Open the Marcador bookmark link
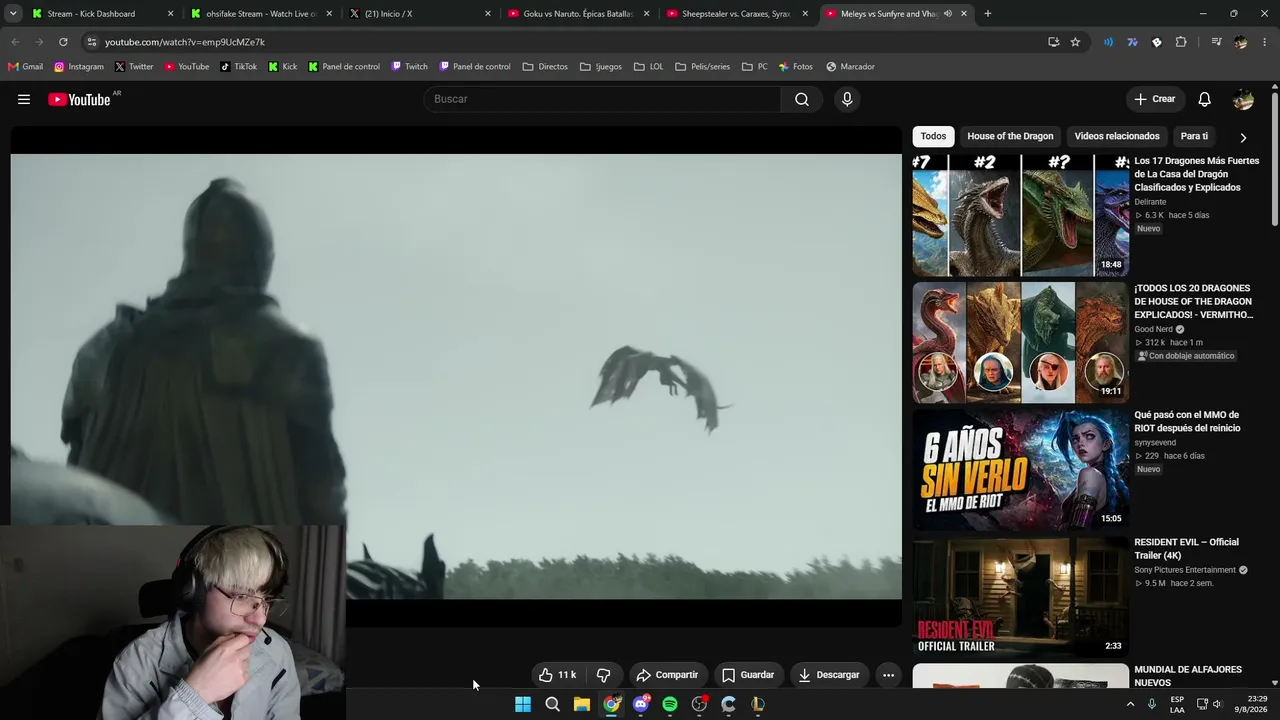 (x=850, y=67)
